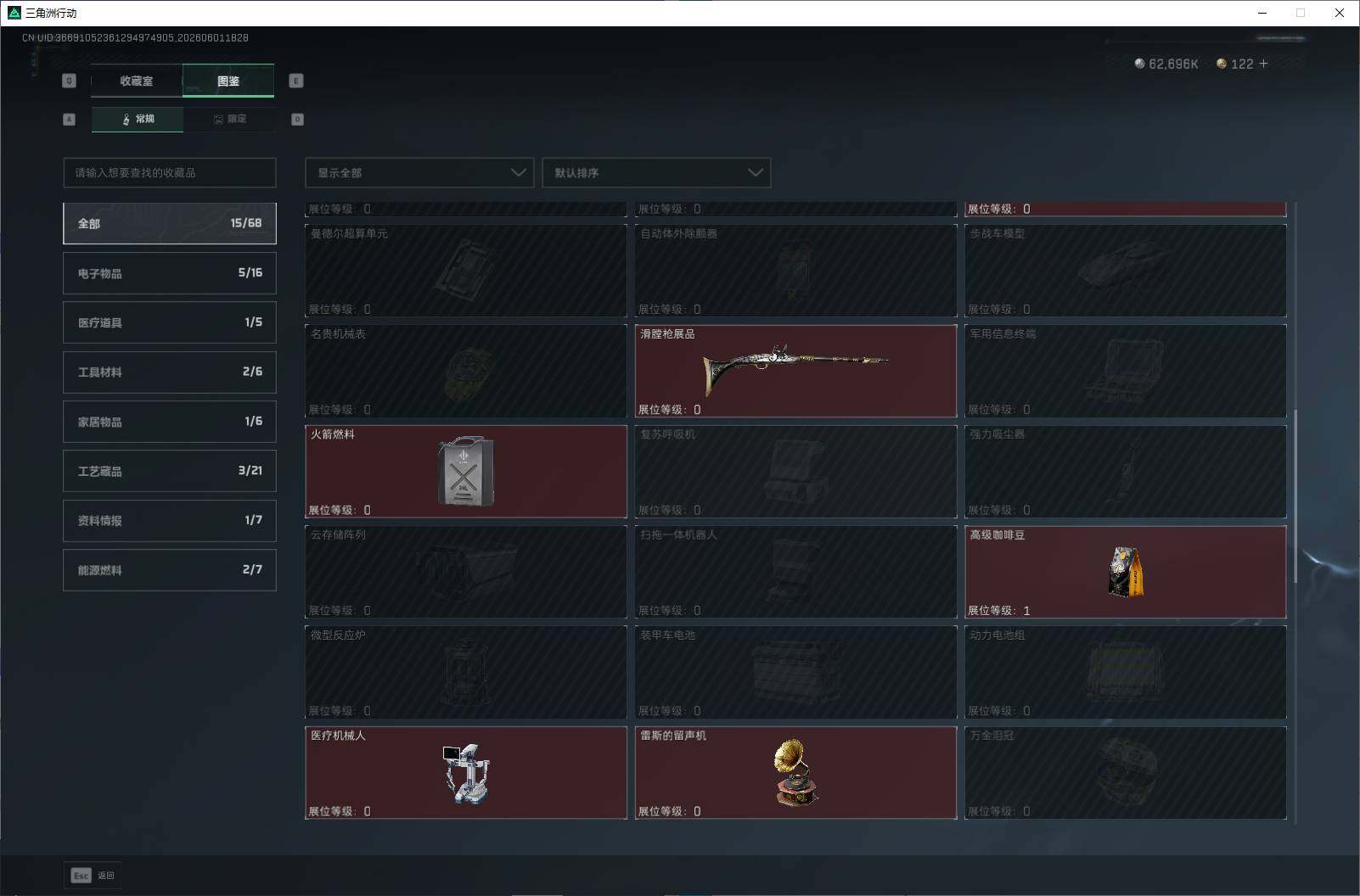The image size is (1360, 896).
Task: Select the 工艺藏品 3/21 category
Action: tap(170, 471)
